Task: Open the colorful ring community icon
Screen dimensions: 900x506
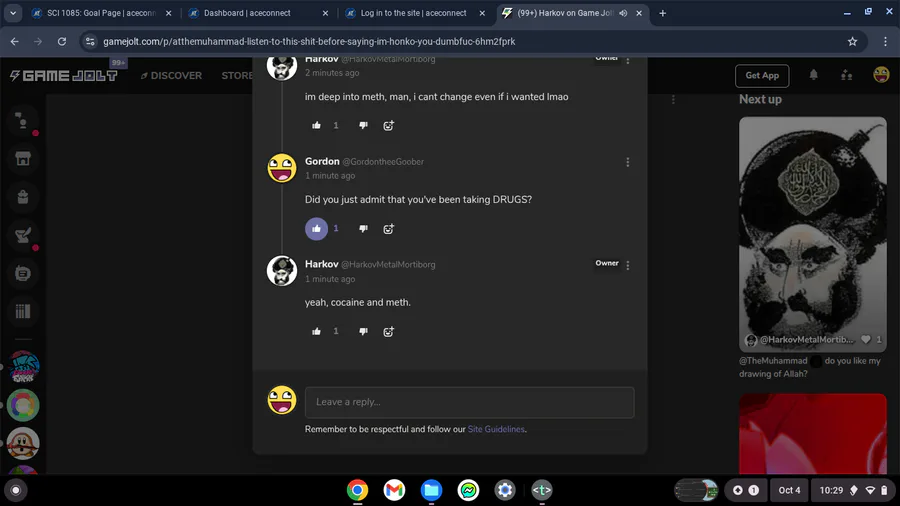Action: (23, 405)
